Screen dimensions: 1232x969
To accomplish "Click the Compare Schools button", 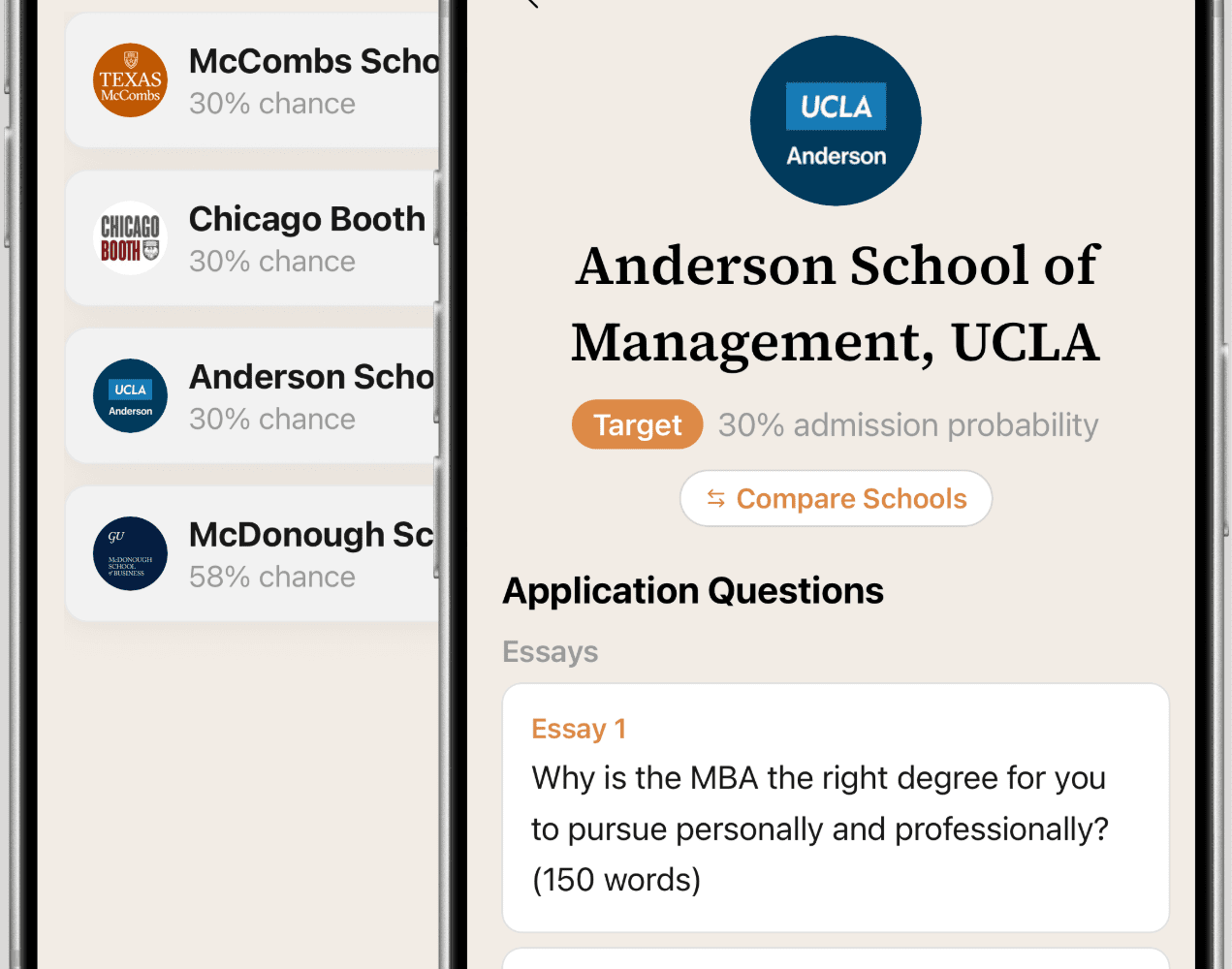I will [836, 499].
